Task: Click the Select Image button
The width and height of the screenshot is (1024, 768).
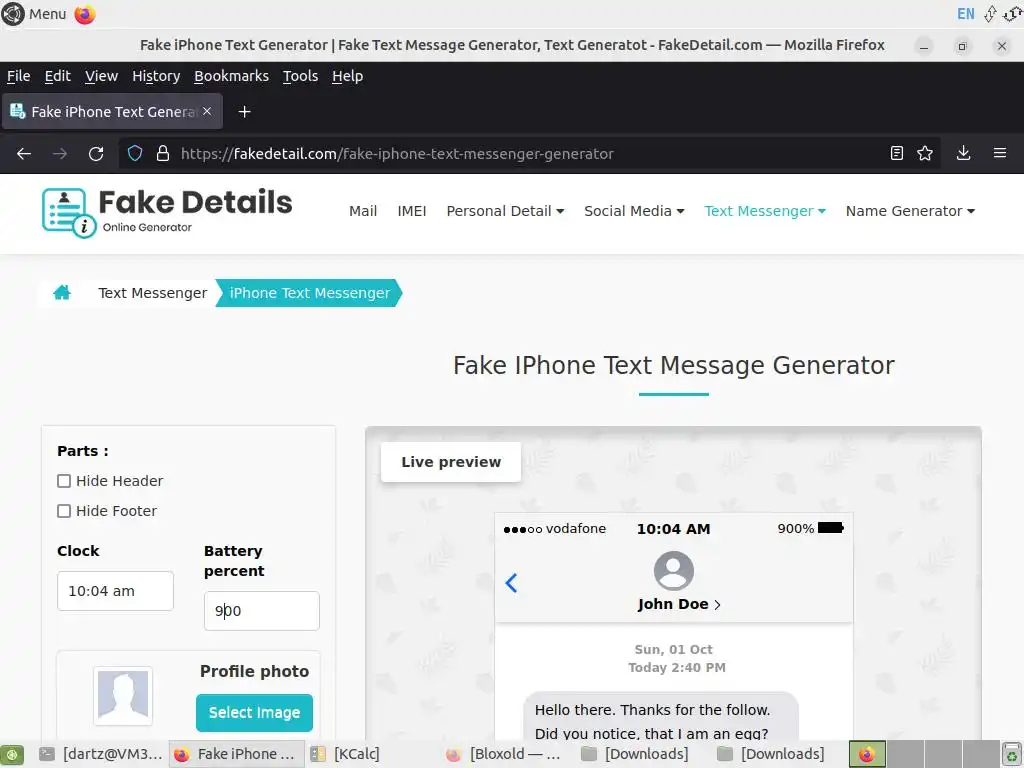Action: point(254,712)
